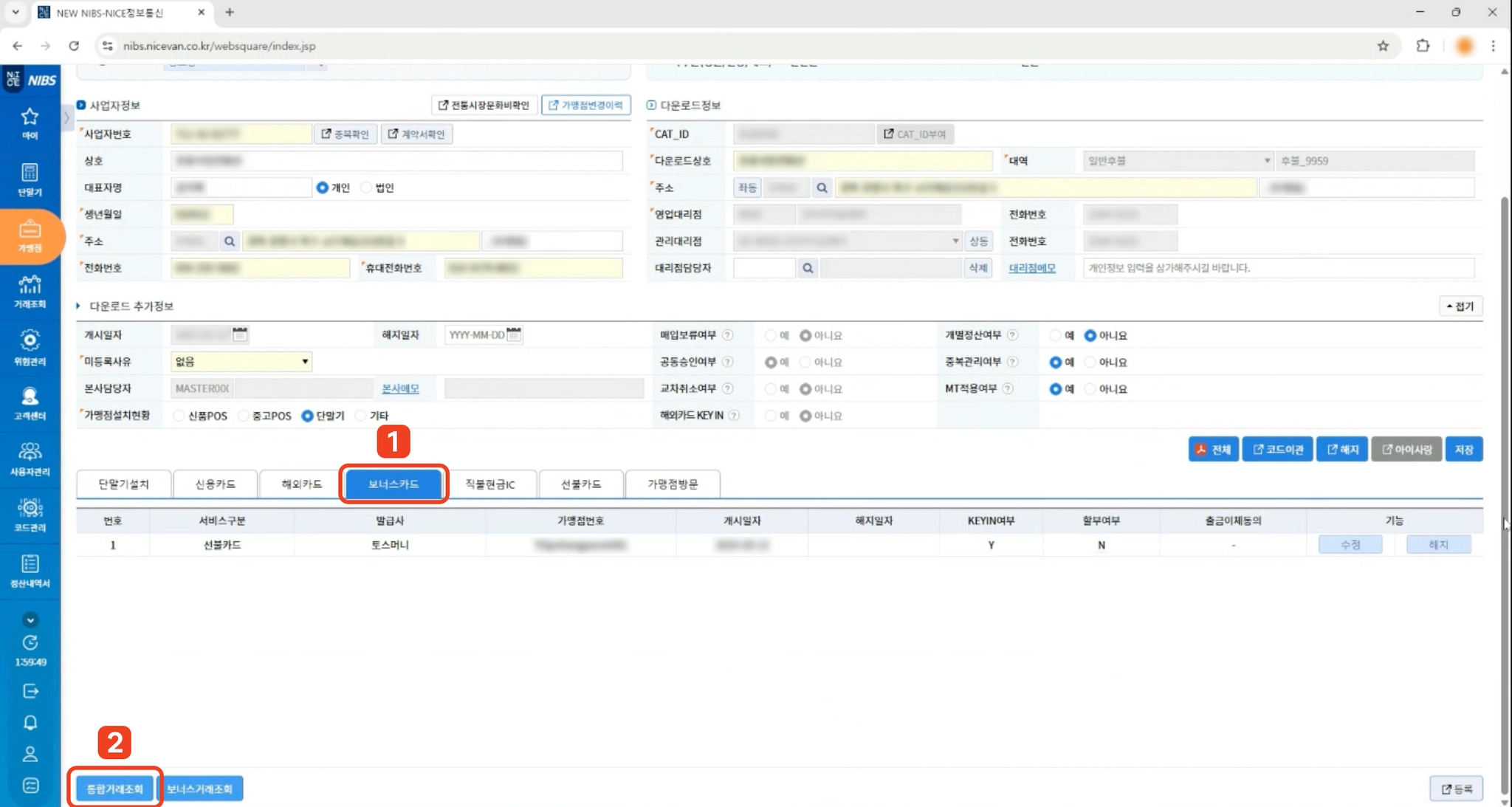The image size is (1512, 807).
Task: Collapse section with 접기 button
Action: pos(1460,306)
